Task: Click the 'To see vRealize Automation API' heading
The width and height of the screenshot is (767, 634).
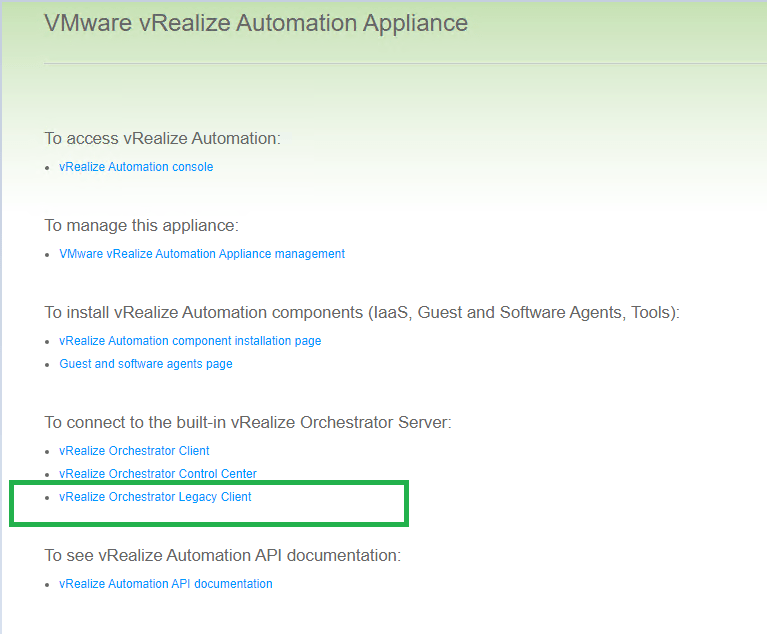Action: pyautogui.click(x=223, y=555)
